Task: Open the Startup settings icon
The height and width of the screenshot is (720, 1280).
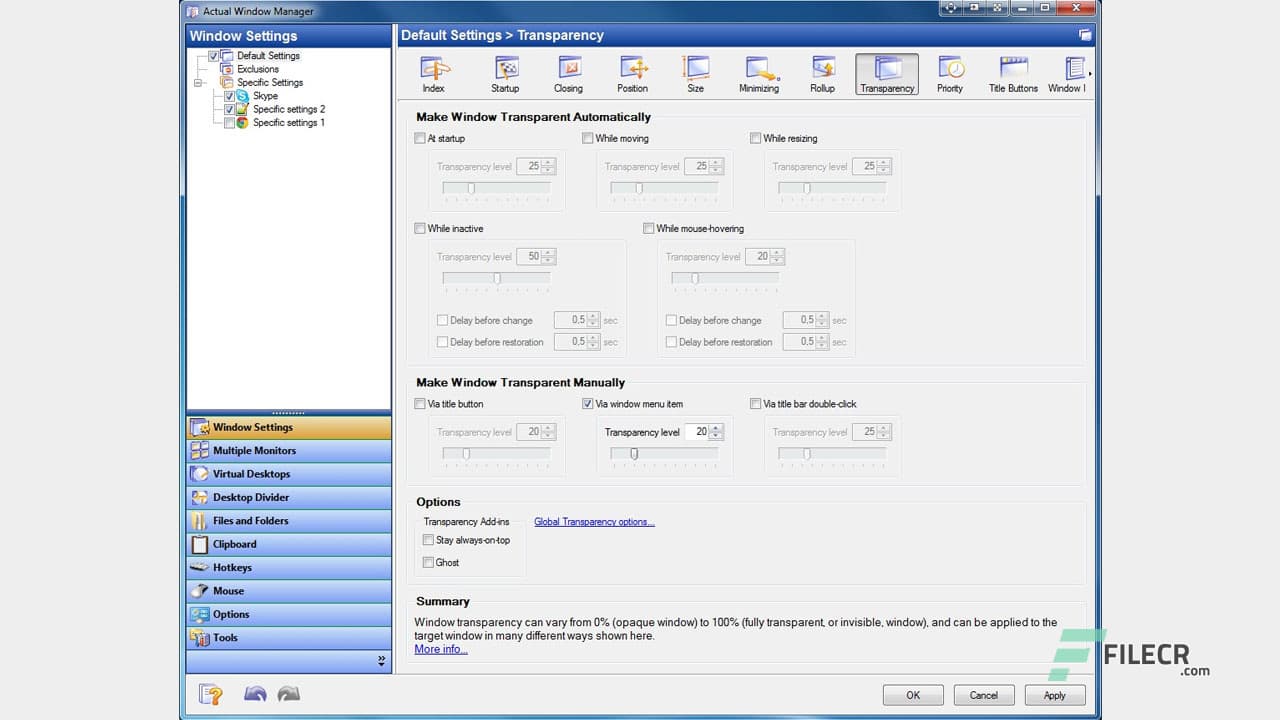Action: (x=505, y=70)
